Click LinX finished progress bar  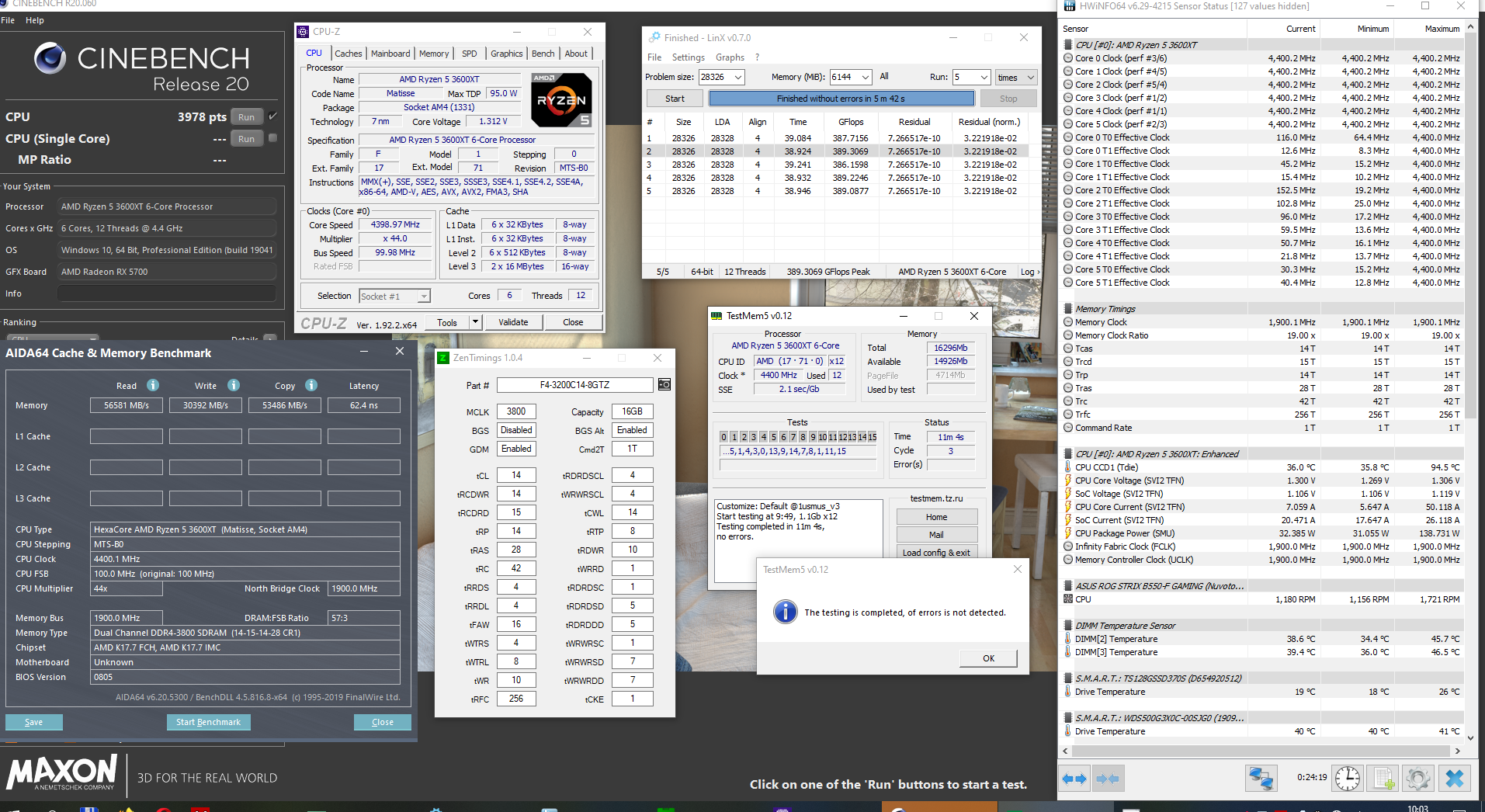click(x=841, y=99)
